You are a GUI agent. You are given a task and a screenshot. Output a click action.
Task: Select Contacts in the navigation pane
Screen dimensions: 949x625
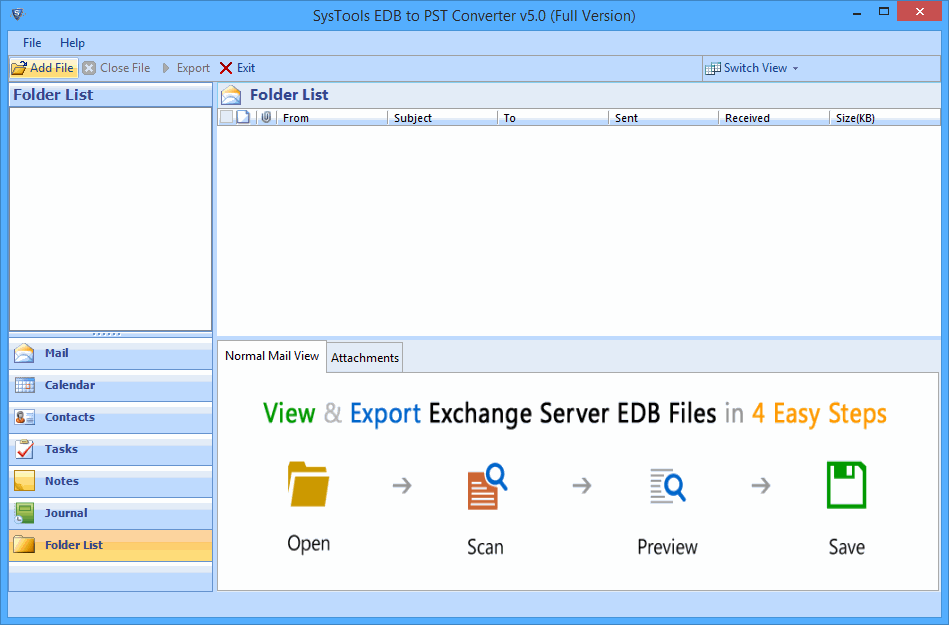(x=111, y=417)
